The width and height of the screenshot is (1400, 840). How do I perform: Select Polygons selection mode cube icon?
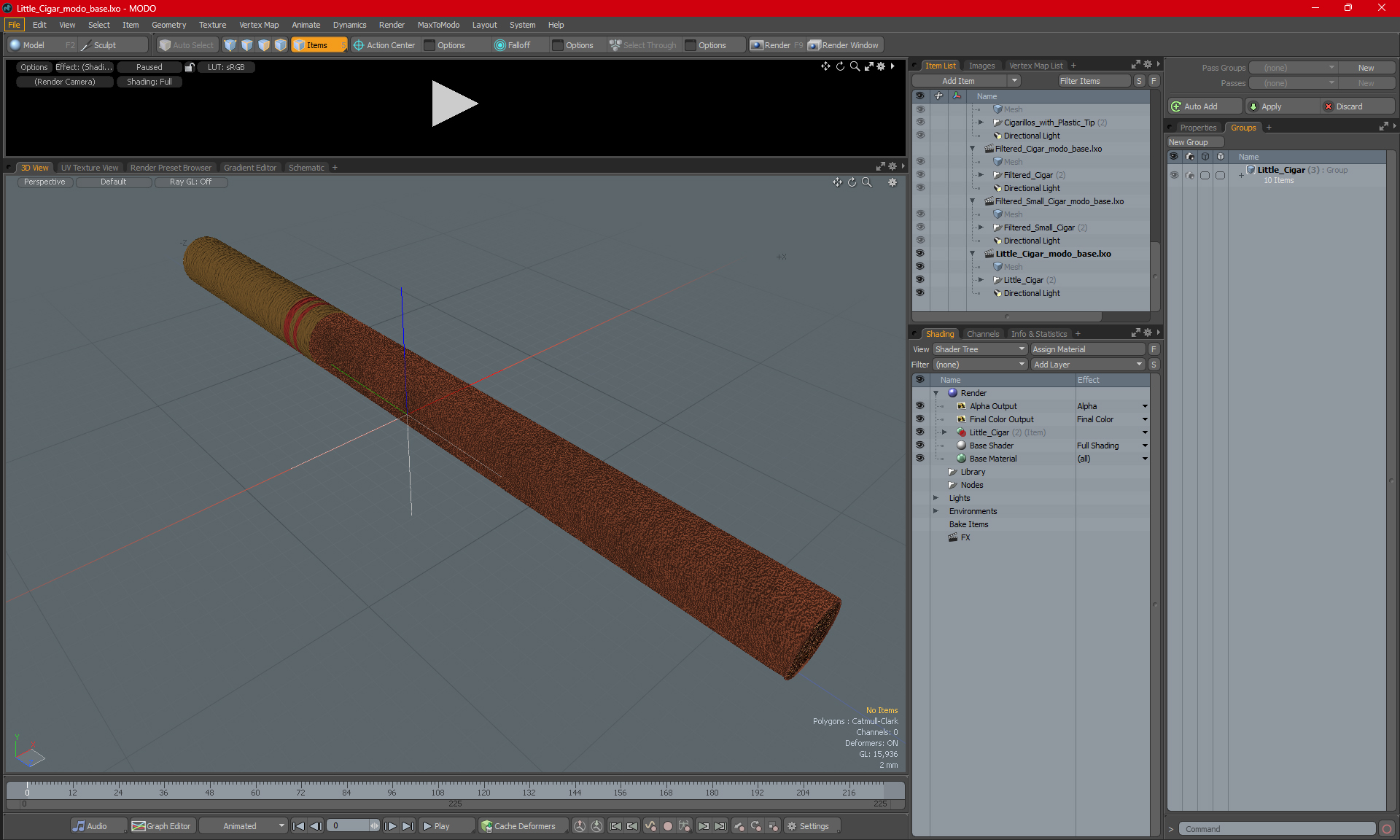264,45
